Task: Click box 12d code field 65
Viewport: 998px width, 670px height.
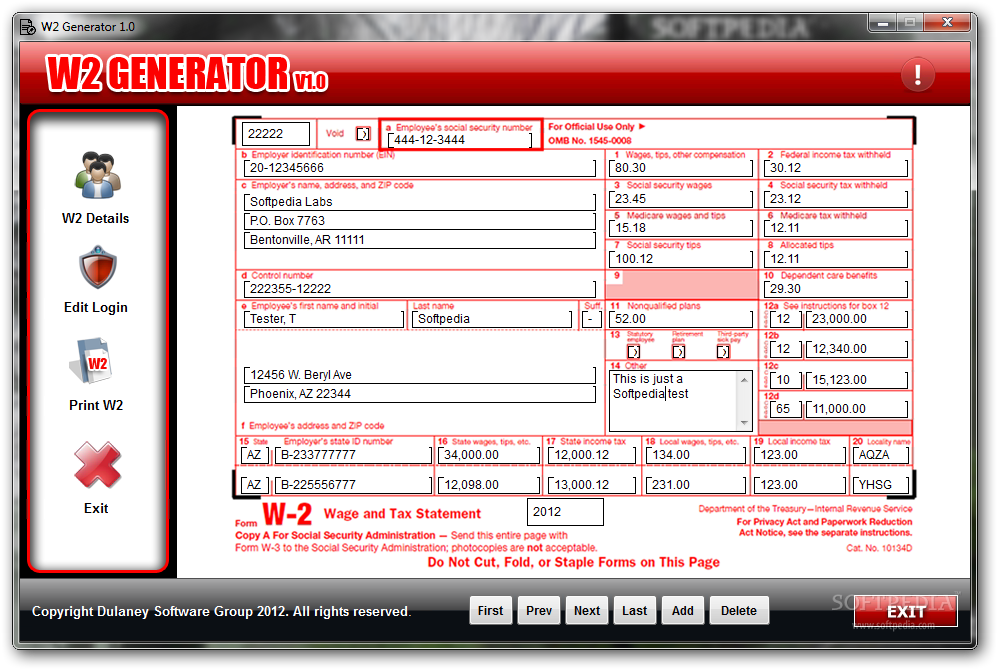Action: [x=785, y=409]
